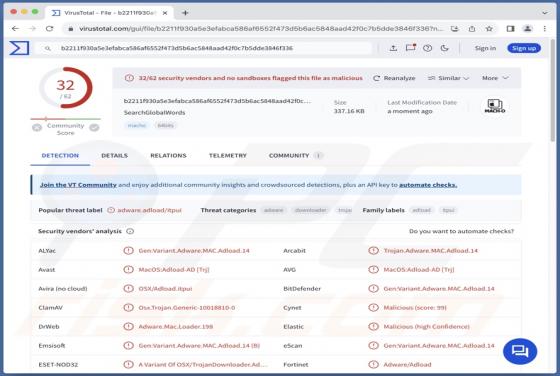Switch to the COMMUNITY tab
The width and height of the screenshot is (560, 376).
click(295, 155)
